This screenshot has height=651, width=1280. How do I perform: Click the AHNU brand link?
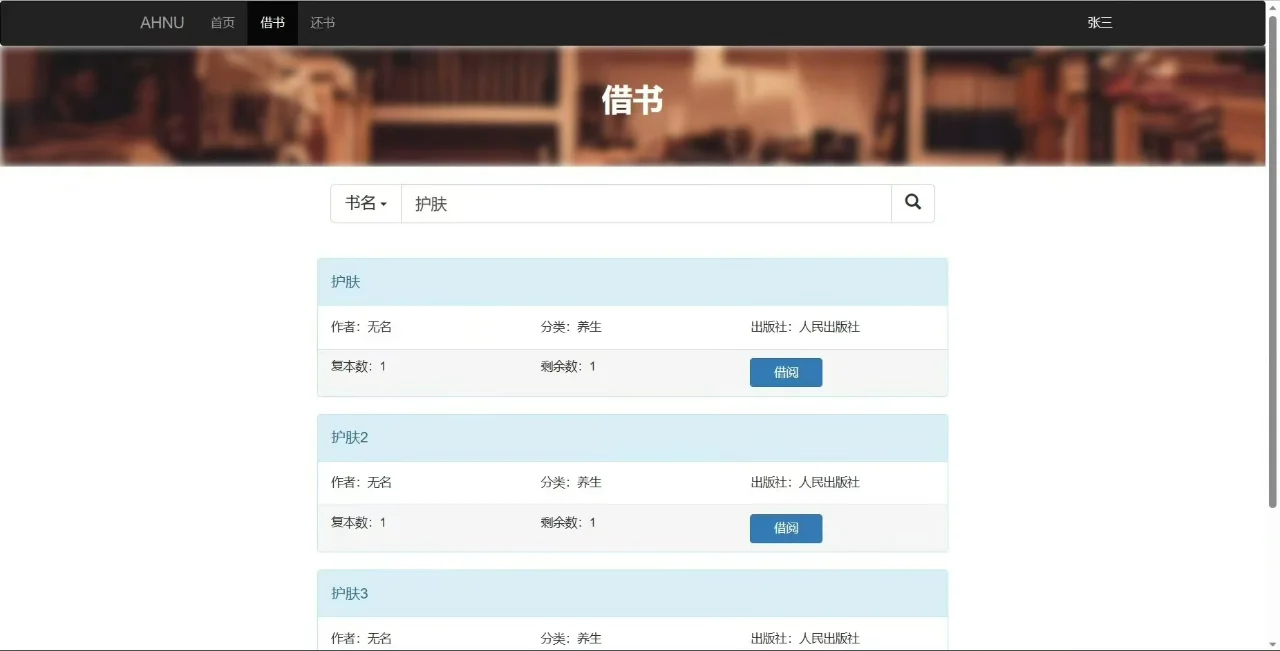pos(161,22)
